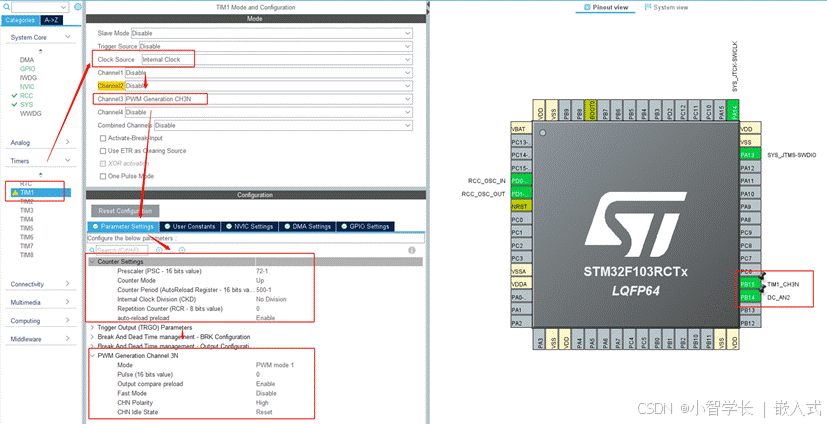This screenshot has height=424, width=827.
Task: Select the PB13 pin on the chip
Action: pos(751,310)
